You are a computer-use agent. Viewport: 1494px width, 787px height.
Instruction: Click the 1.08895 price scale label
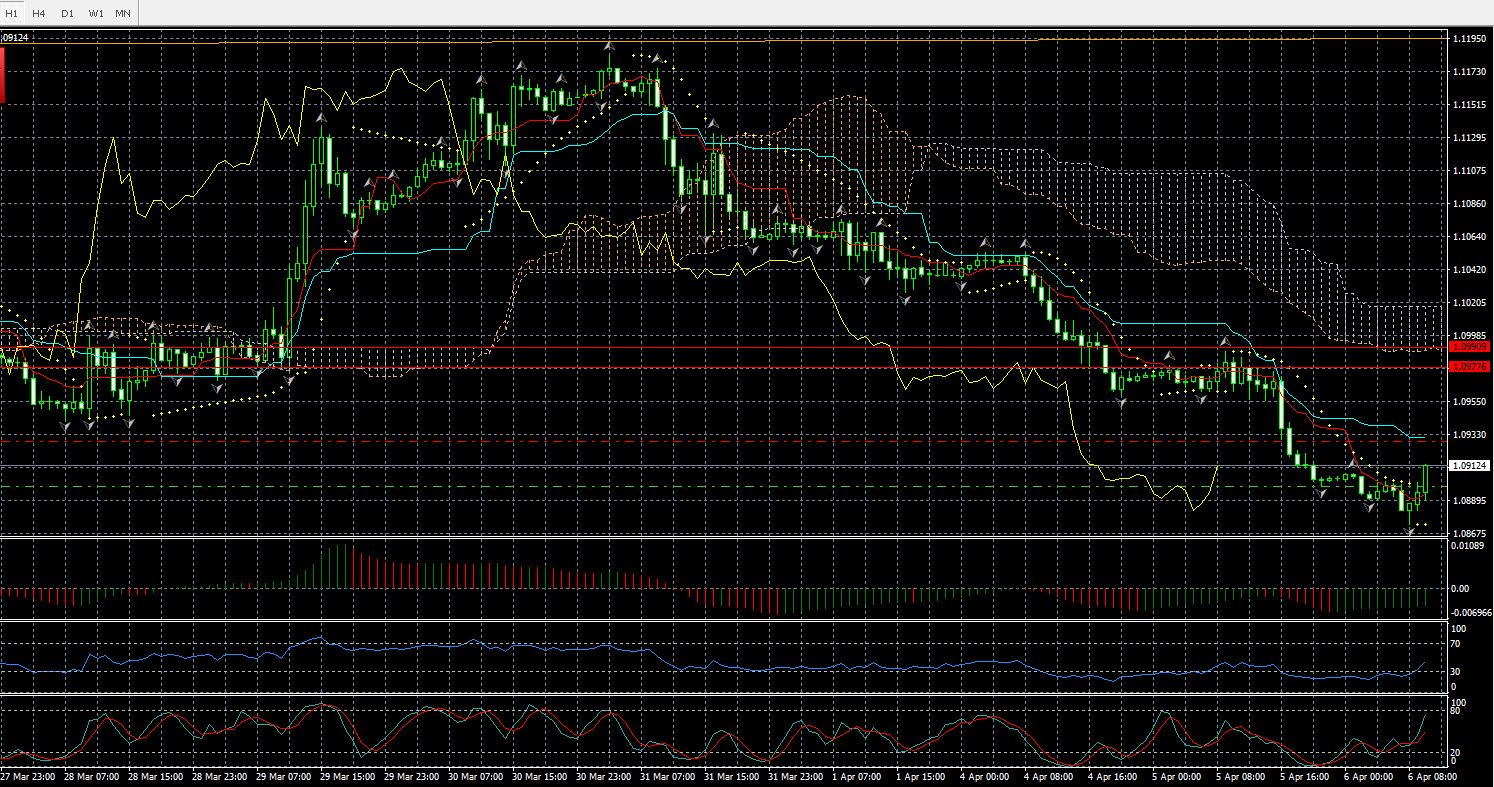[x=1469, y=500]
